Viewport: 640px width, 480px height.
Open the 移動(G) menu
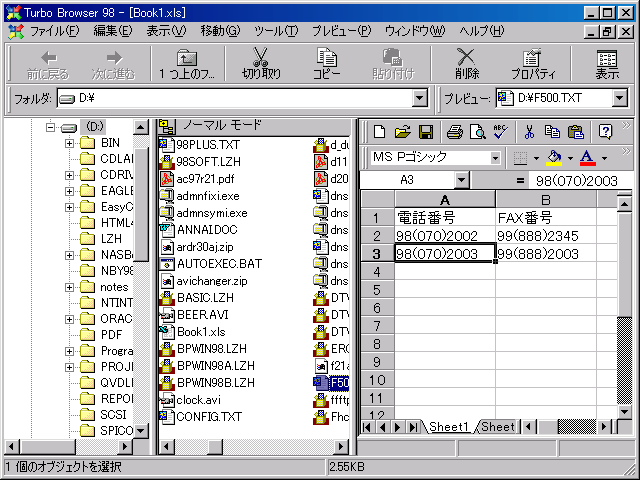click(x=220, y=31)
